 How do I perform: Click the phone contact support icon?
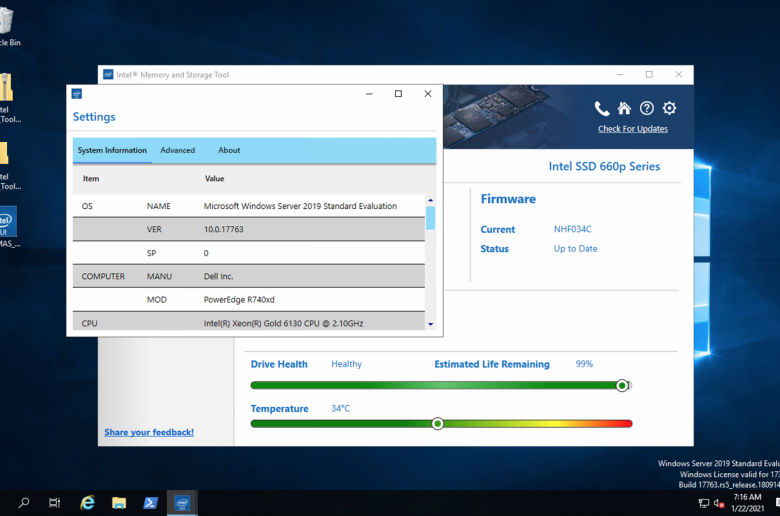[602, 108]
